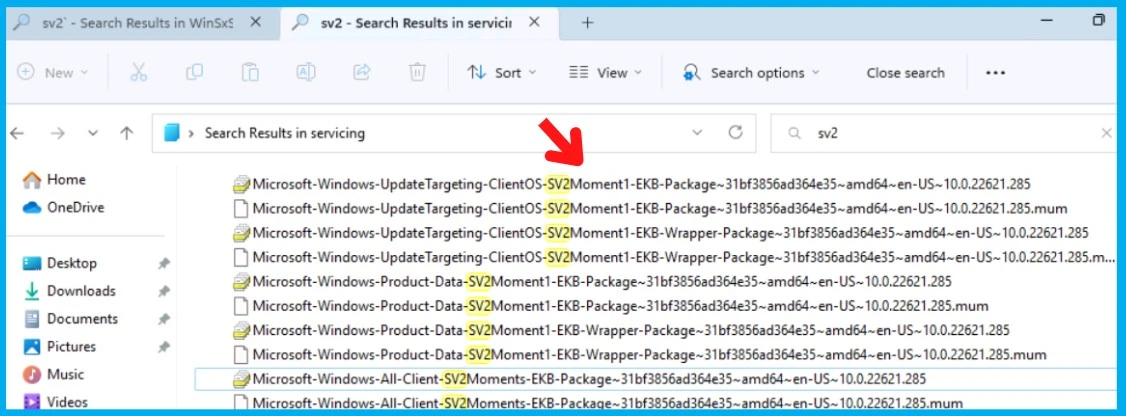Click file icon of Product-Data EKB-Package .mum
Viewport: 1126px width, 416px height.
coord(241,306)
